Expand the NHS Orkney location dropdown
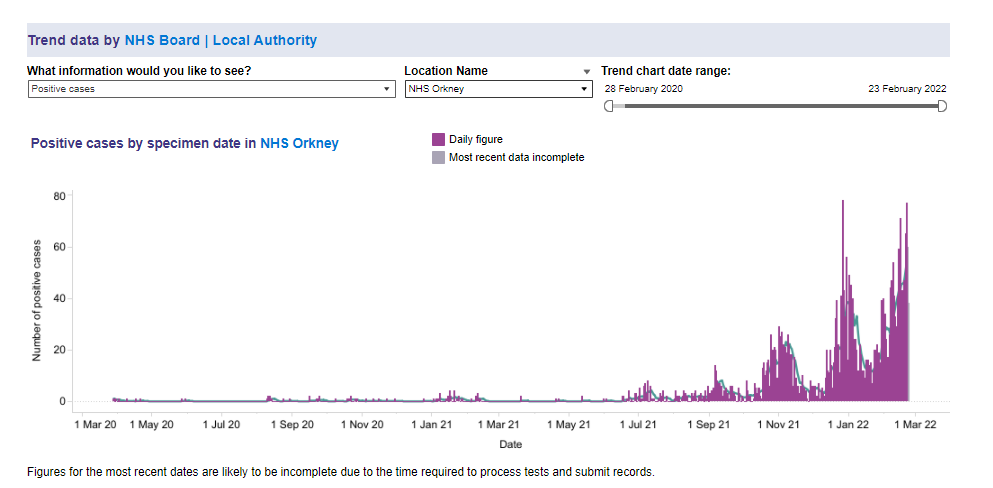 [x=499, y=89]
